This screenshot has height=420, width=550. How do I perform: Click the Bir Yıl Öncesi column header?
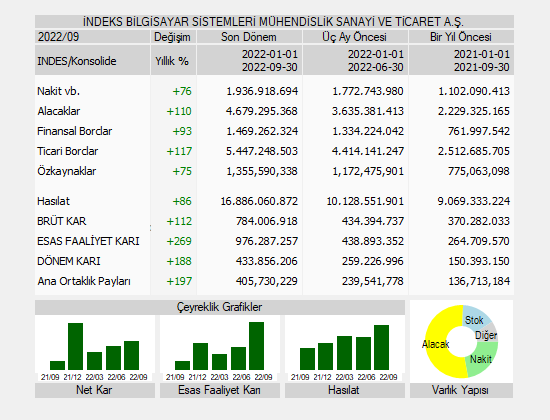(461, 36)
